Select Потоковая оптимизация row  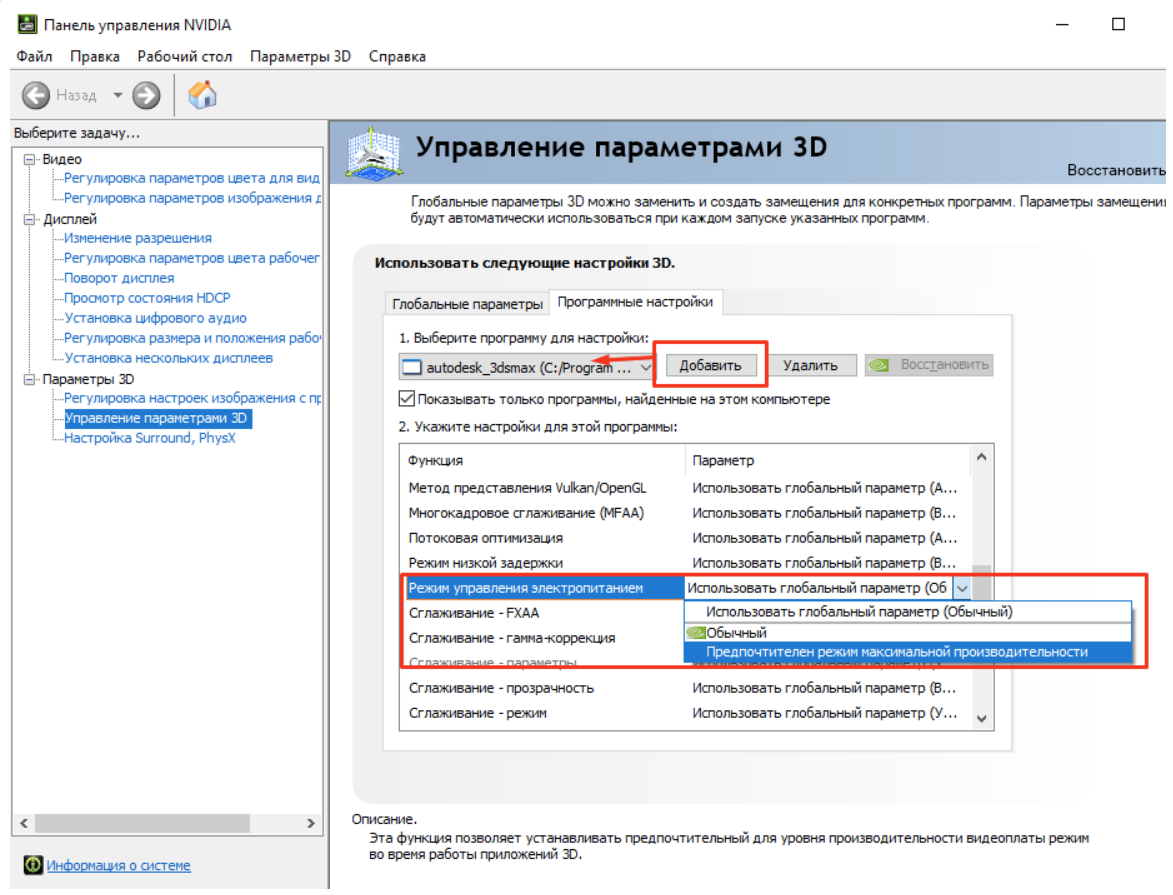click(684, 538)
